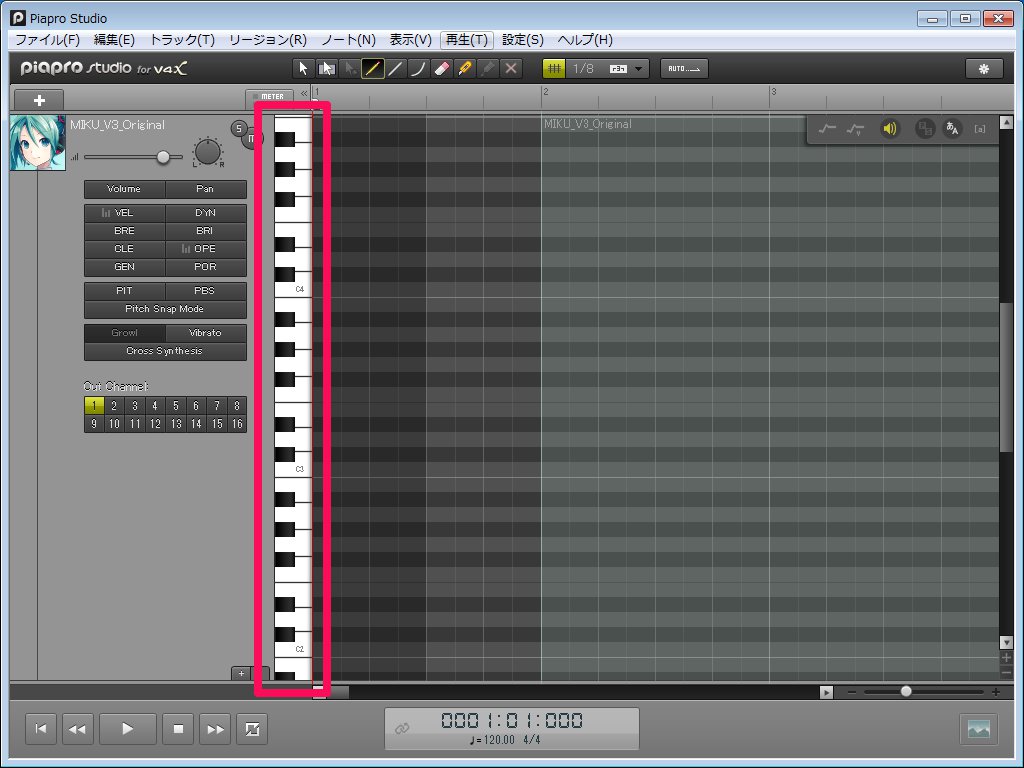Enable the AUTO scroll button
Image resolution: width=1024 pixels, height=768 pixels.
pyautogui.click(x=684, y=69)
